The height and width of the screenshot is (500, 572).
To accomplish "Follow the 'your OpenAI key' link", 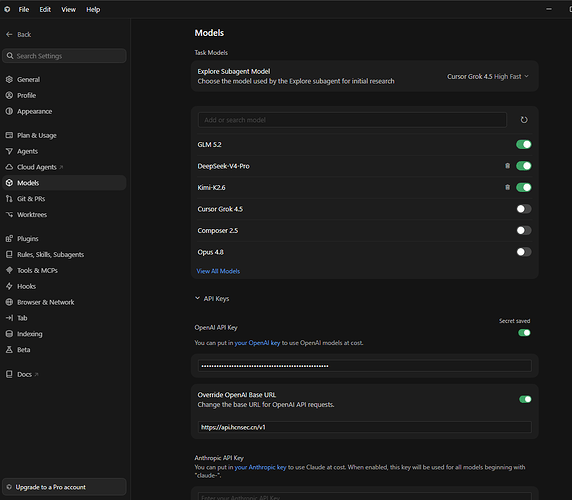I will point(257,343).
